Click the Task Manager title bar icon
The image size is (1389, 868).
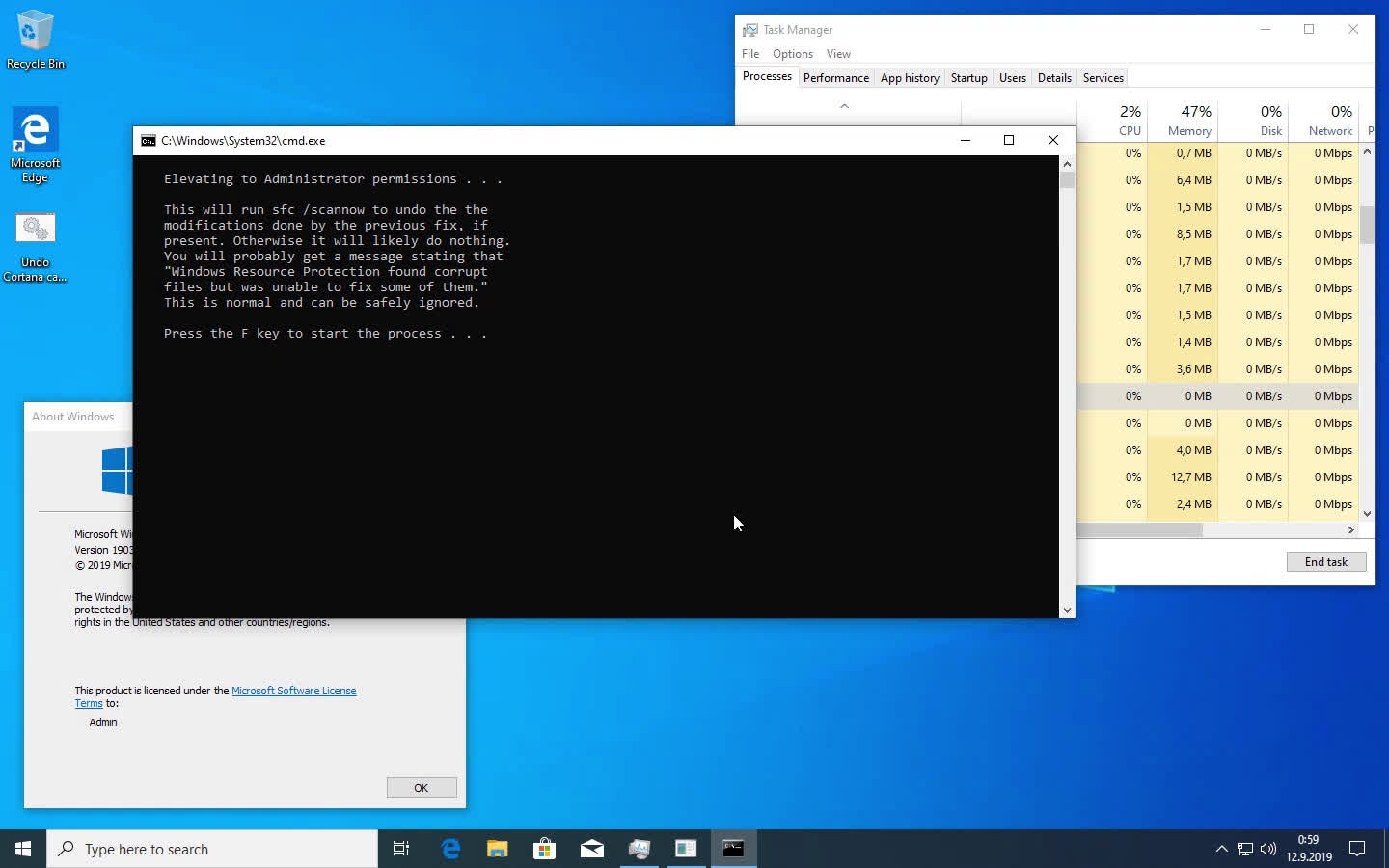(749, 30)
